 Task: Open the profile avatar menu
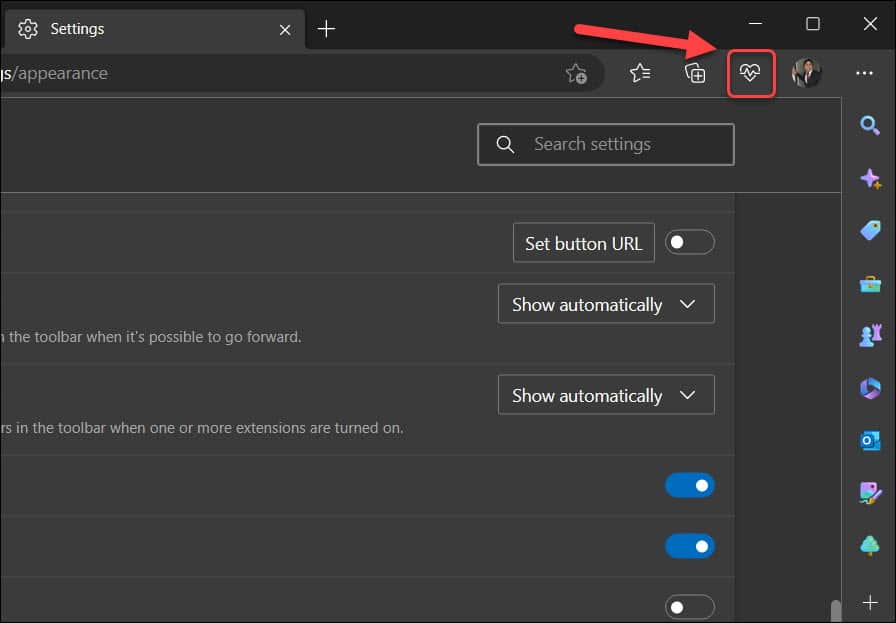click(806, 72)
